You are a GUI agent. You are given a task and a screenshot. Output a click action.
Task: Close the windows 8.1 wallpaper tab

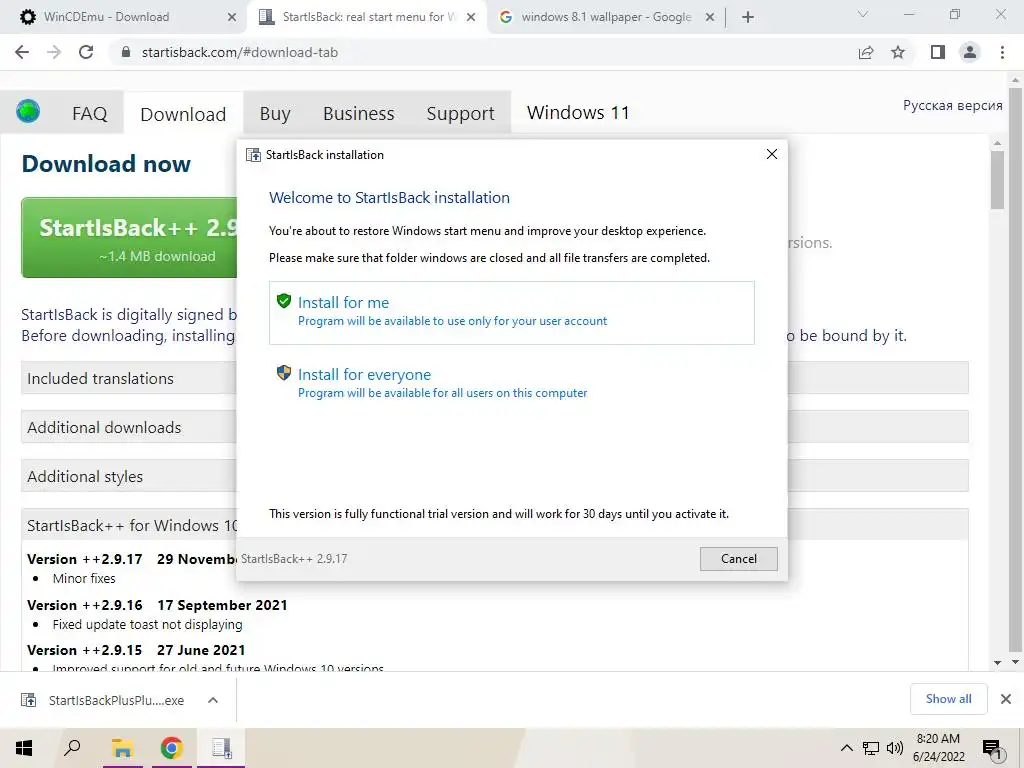pos(710,18)
